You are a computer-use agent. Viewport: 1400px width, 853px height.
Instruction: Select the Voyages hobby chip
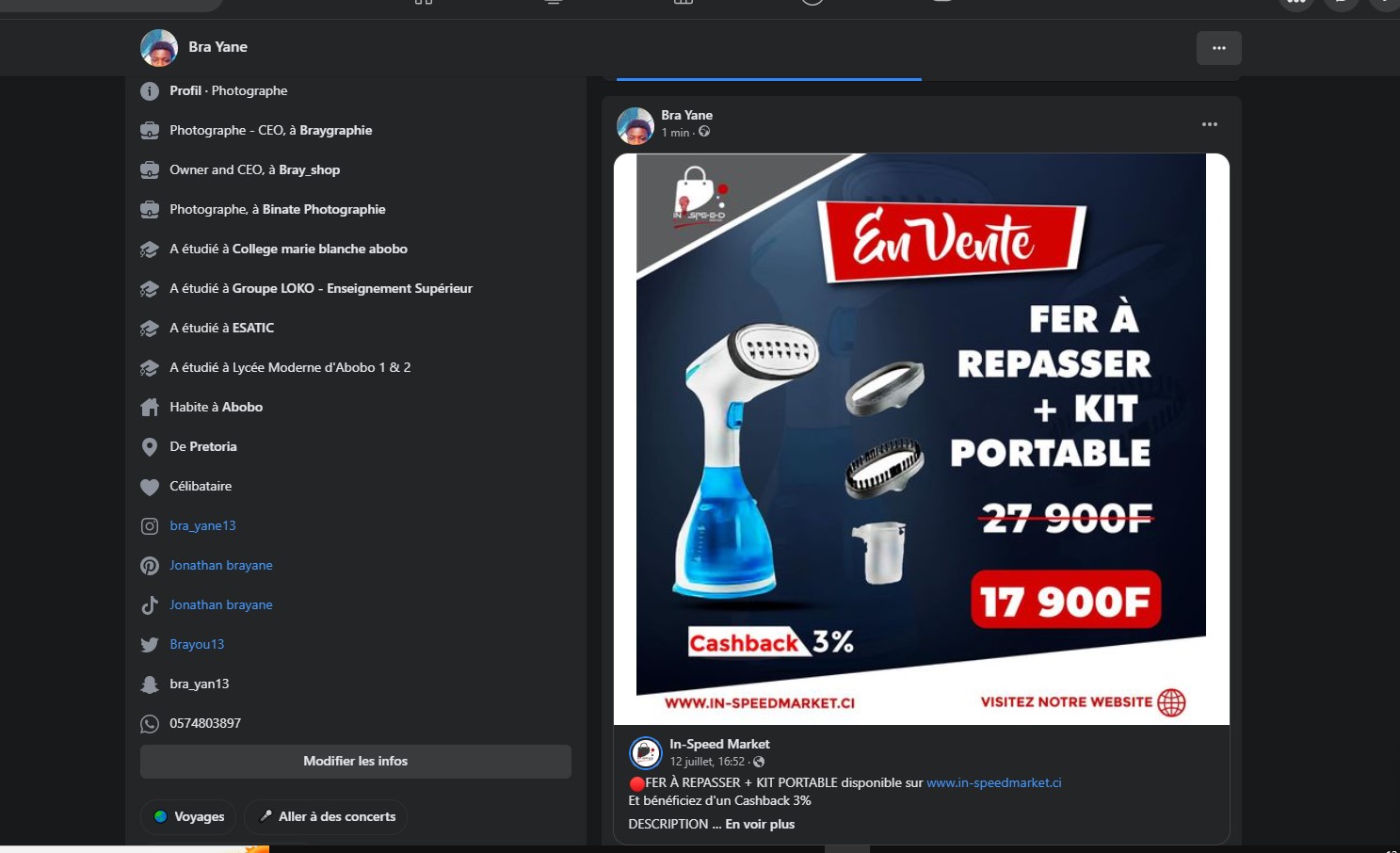click(x=188, y=816)
